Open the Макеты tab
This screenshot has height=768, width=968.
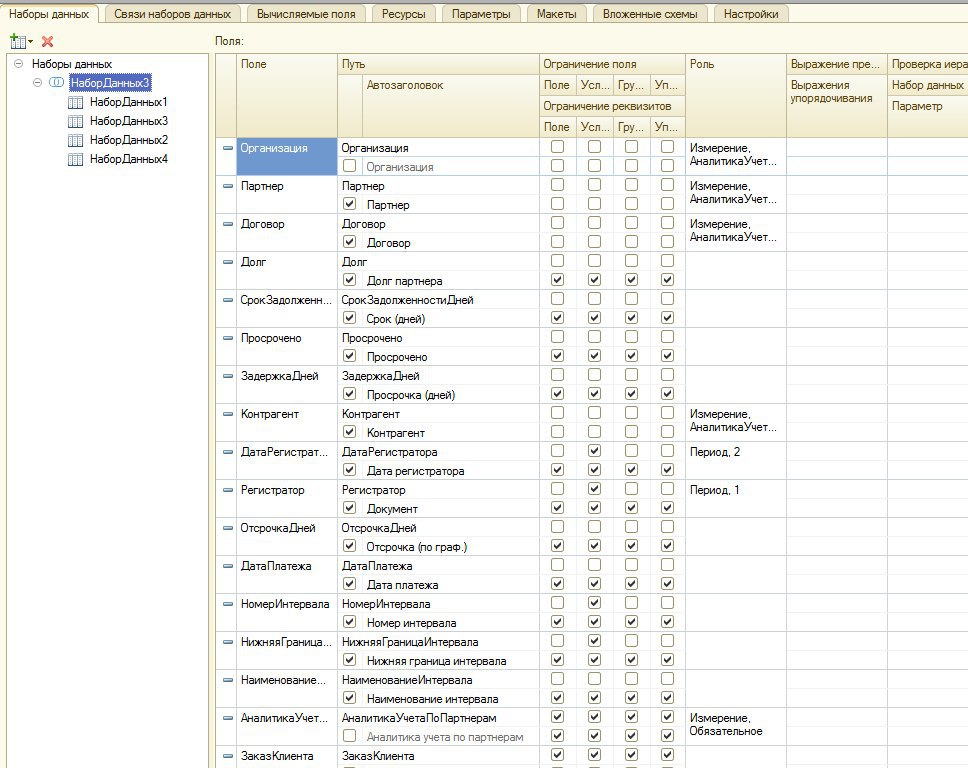[557, 14]
